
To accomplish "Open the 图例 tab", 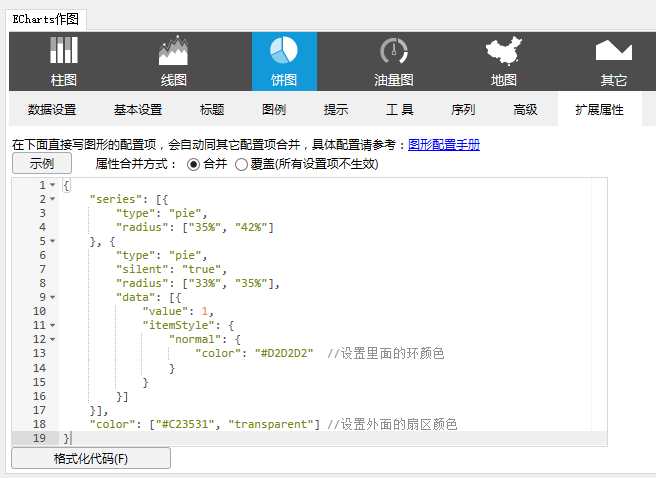I will pos(274,110).
